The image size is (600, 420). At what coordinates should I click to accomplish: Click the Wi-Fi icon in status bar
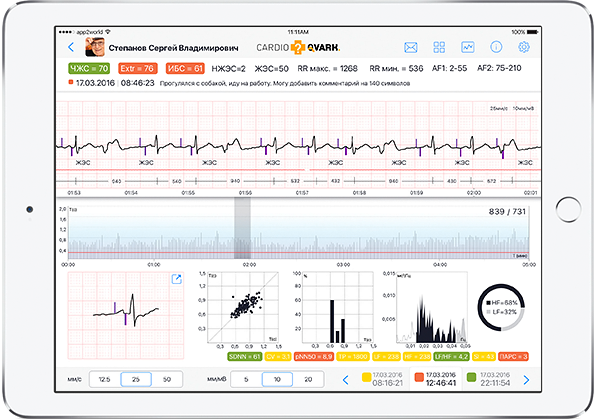108,32
